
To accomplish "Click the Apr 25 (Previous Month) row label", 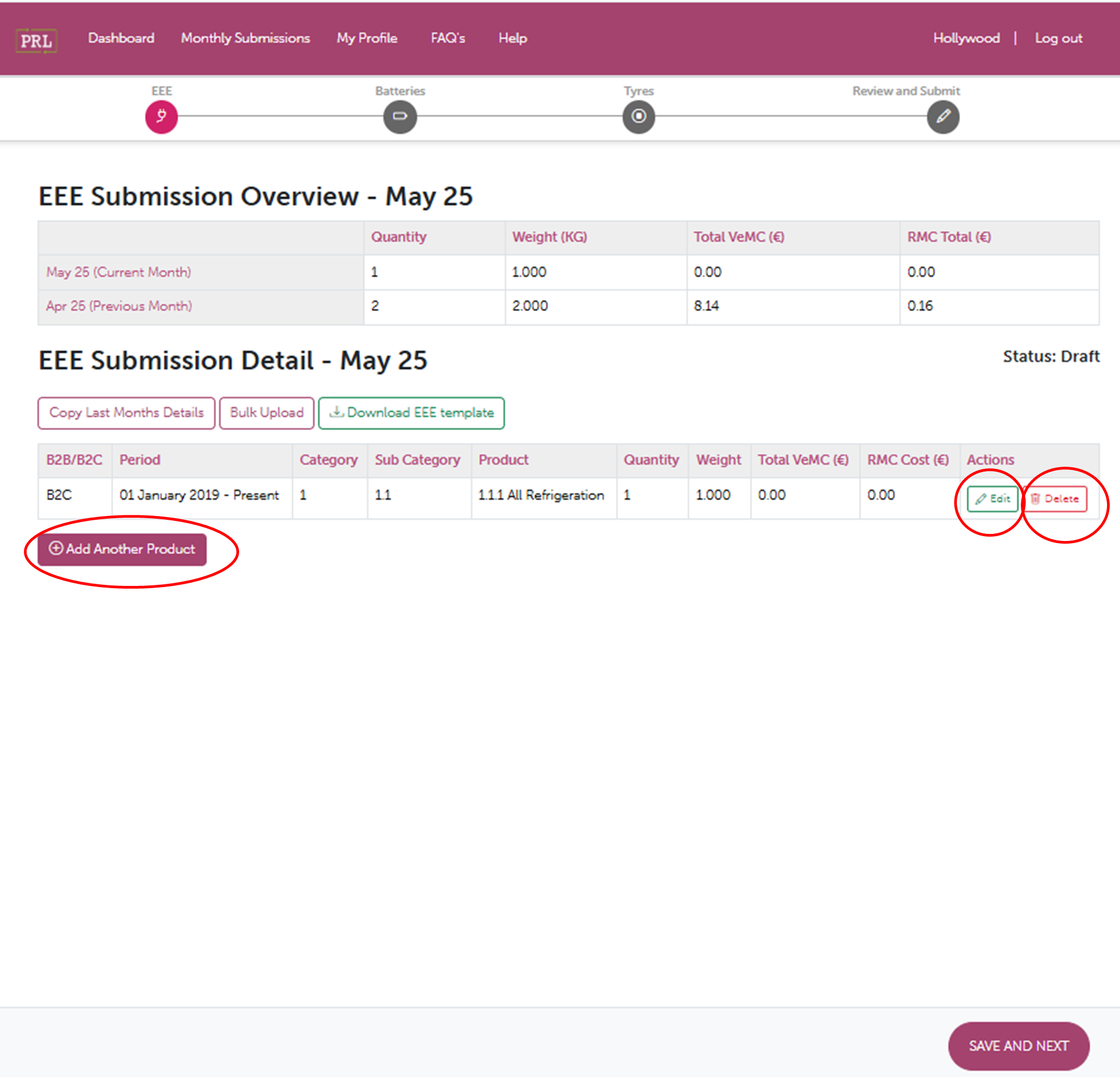I will (119, 306).
